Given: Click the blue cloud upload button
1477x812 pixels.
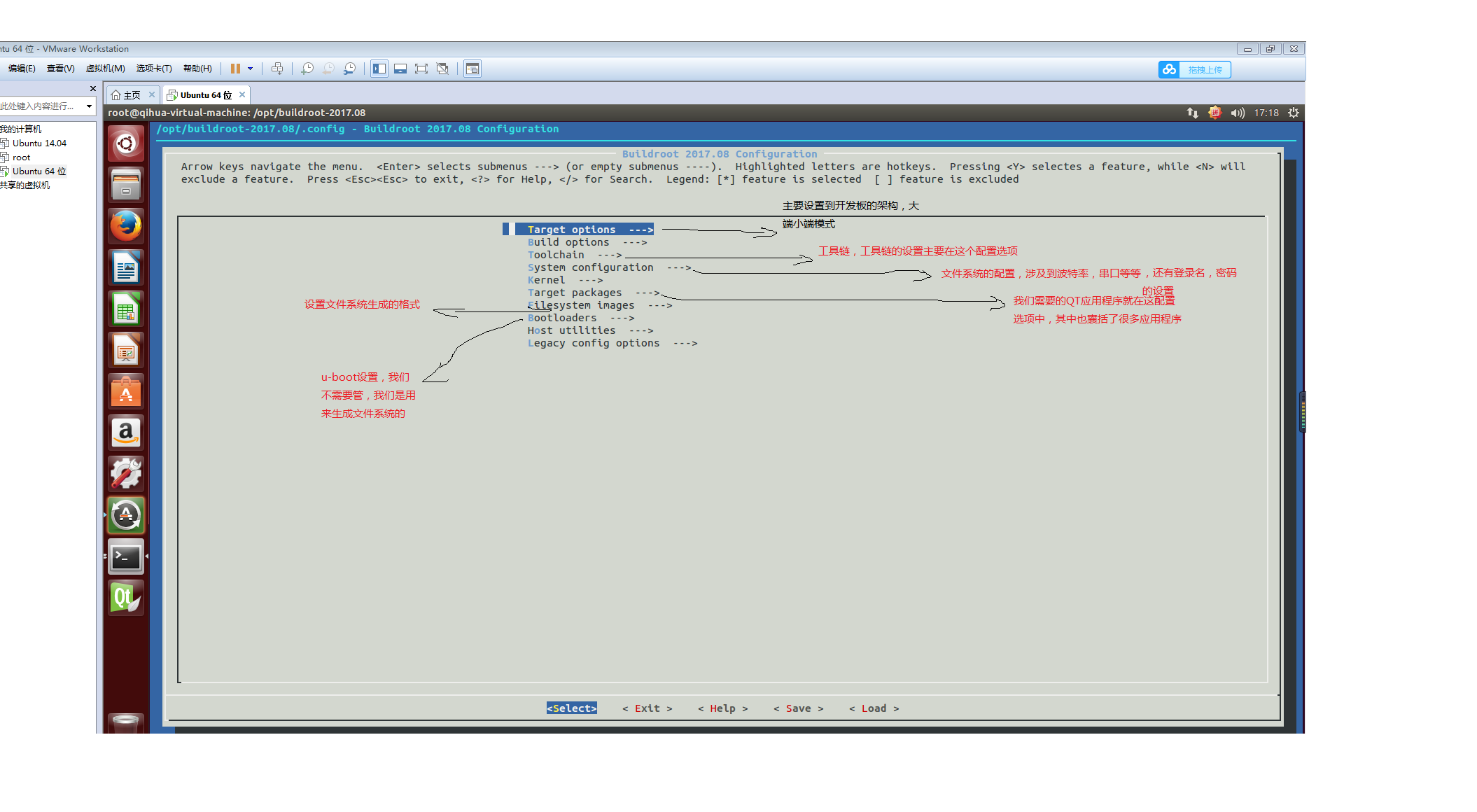Looking at the screenshot, I should coord(1195,69).
